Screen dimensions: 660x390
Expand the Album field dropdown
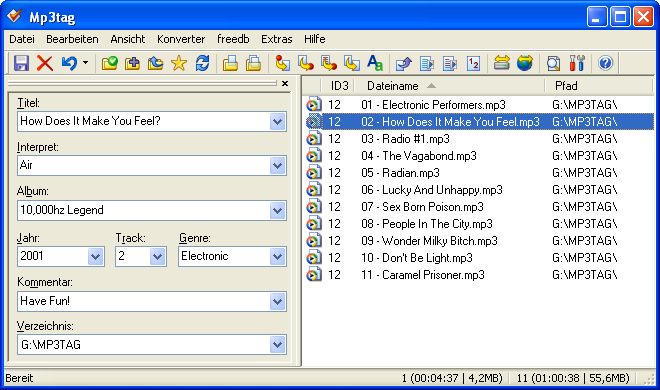(277, 210)
